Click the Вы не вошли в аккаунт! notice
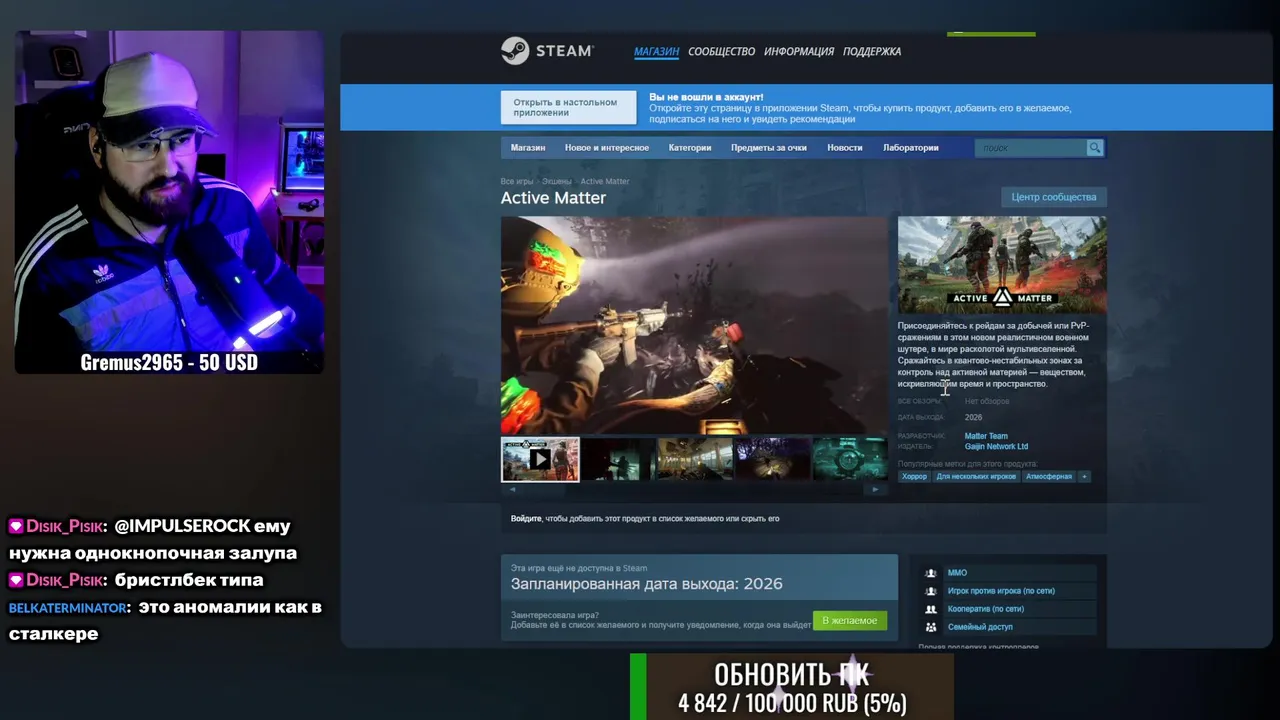Viewport: 1280px width, 720px height. [706, 97]
